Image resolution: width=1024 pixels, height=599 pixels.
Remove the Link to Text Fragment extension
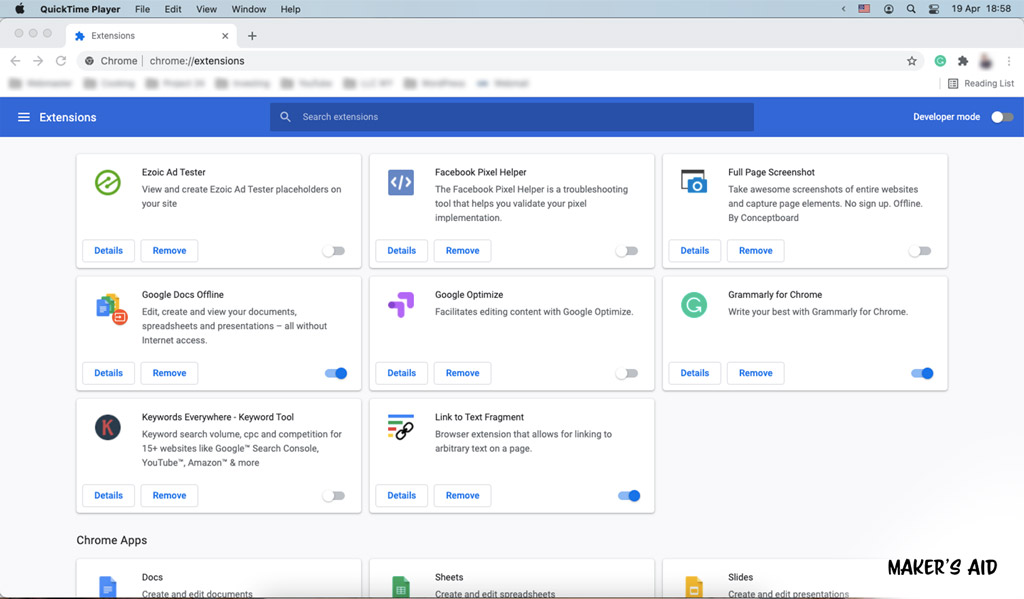pos(462,496)
